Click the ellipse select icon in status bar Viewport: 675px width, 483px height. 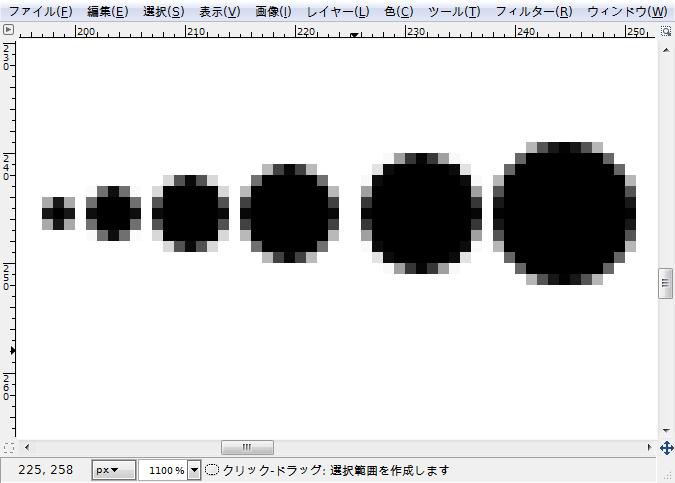212,470
